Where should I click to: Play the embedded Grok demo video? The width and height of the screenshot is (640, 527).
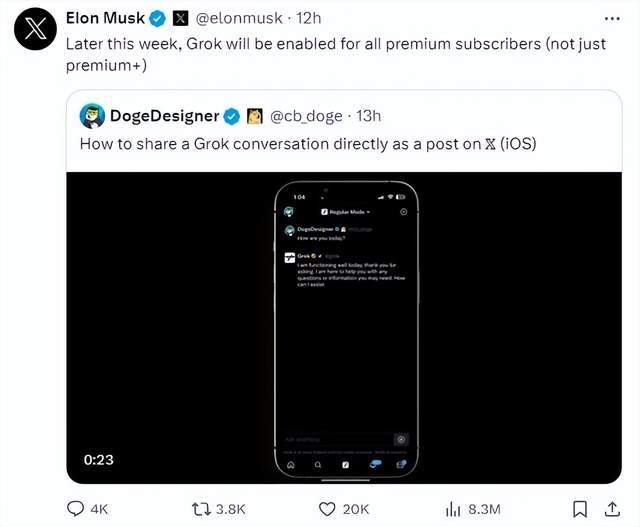click(x=344, y=328)
